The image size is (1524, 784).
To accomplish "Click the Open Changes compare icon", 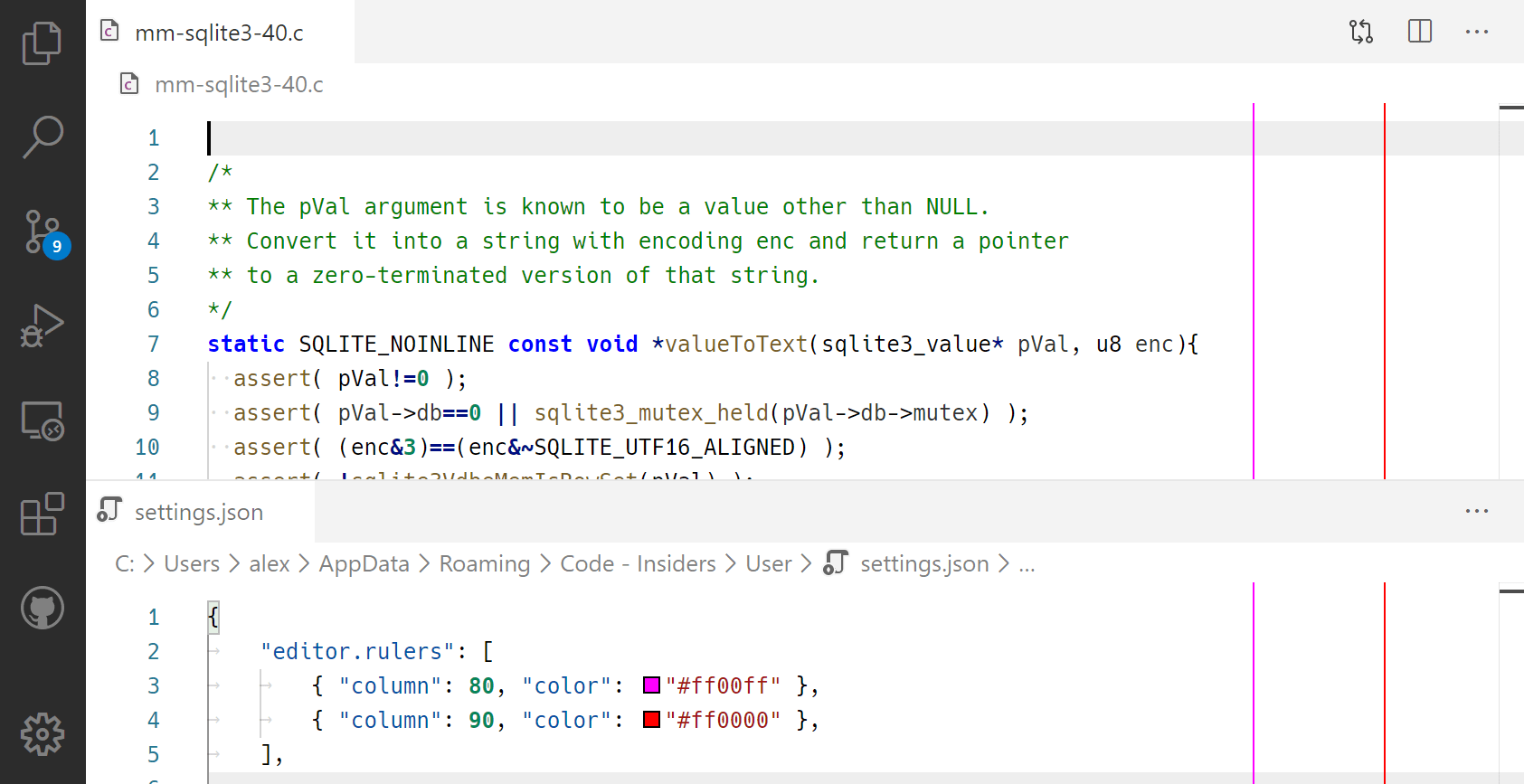I will pos(1360,32).
